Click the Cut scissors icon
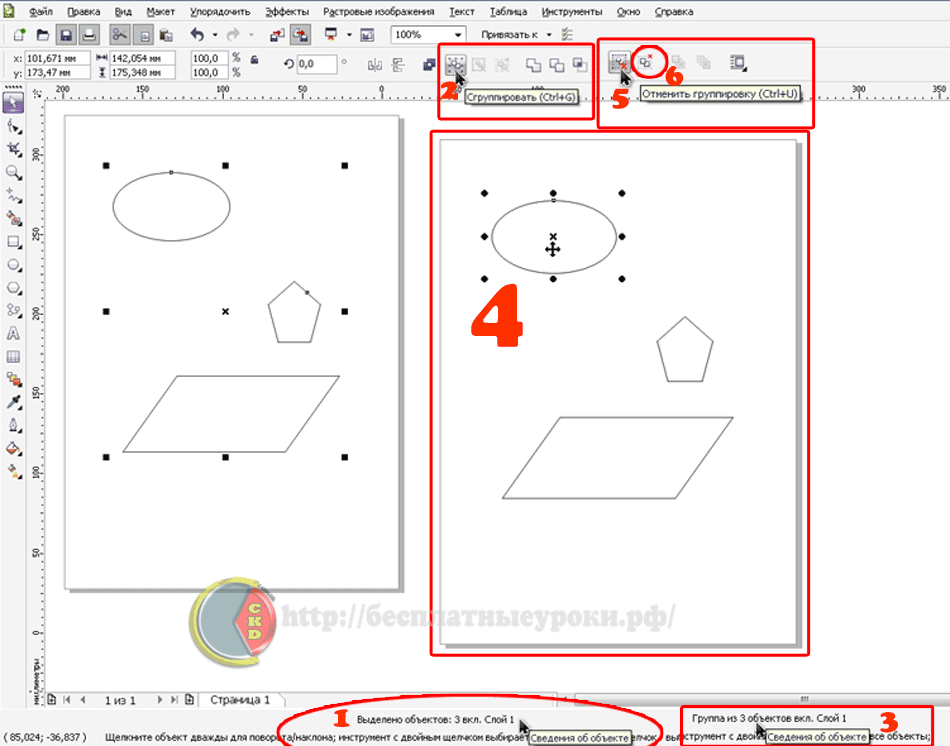Image resolution: width=950 pixels, height=746 pixels. pos(119,35)
